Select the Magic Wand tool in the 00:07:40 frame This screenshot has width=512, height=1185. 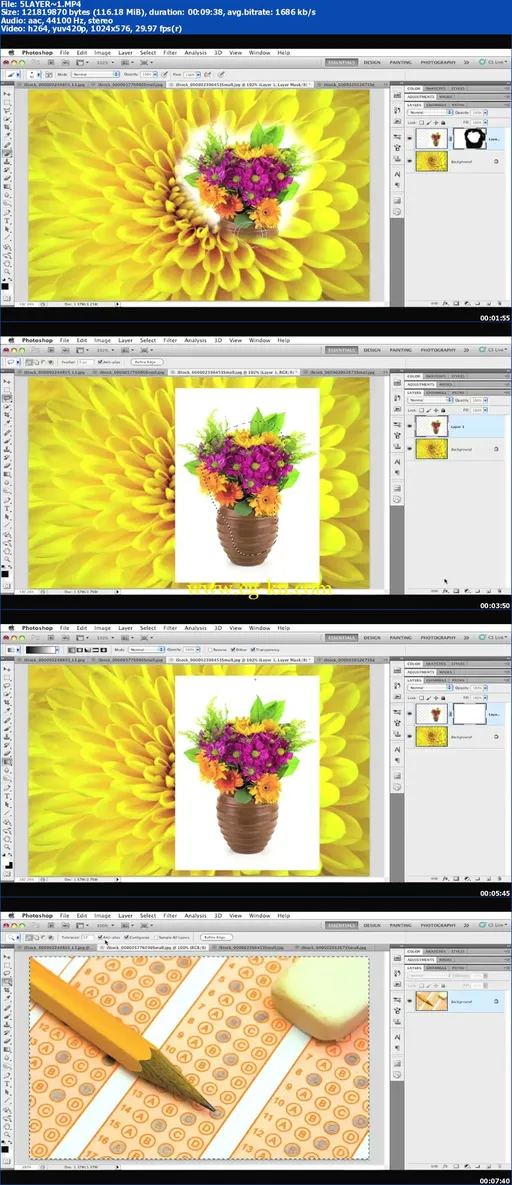tap(7, 981)
